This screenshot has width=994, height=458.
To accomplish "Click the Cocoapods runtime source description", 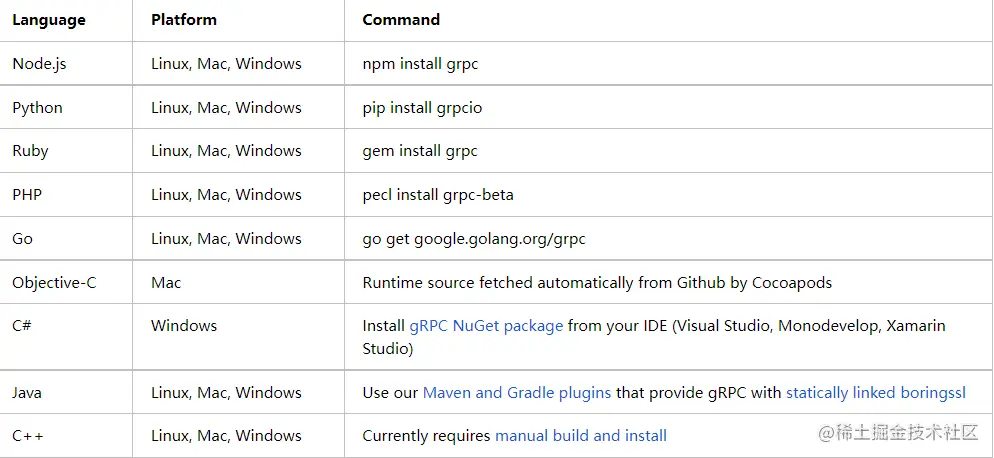I will click(597, 282).
